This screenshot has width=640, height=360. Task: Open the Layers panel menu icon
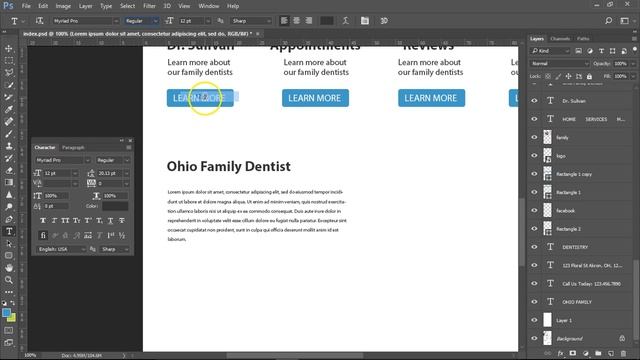coord(634,39)
